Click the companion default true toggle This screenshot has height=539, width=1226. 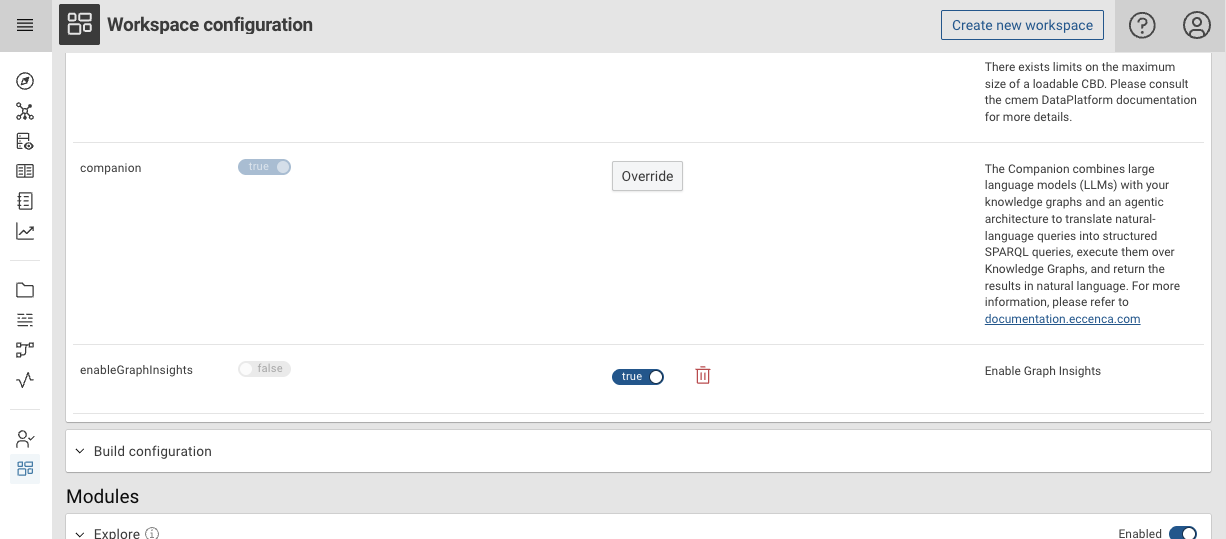(265, 167)
